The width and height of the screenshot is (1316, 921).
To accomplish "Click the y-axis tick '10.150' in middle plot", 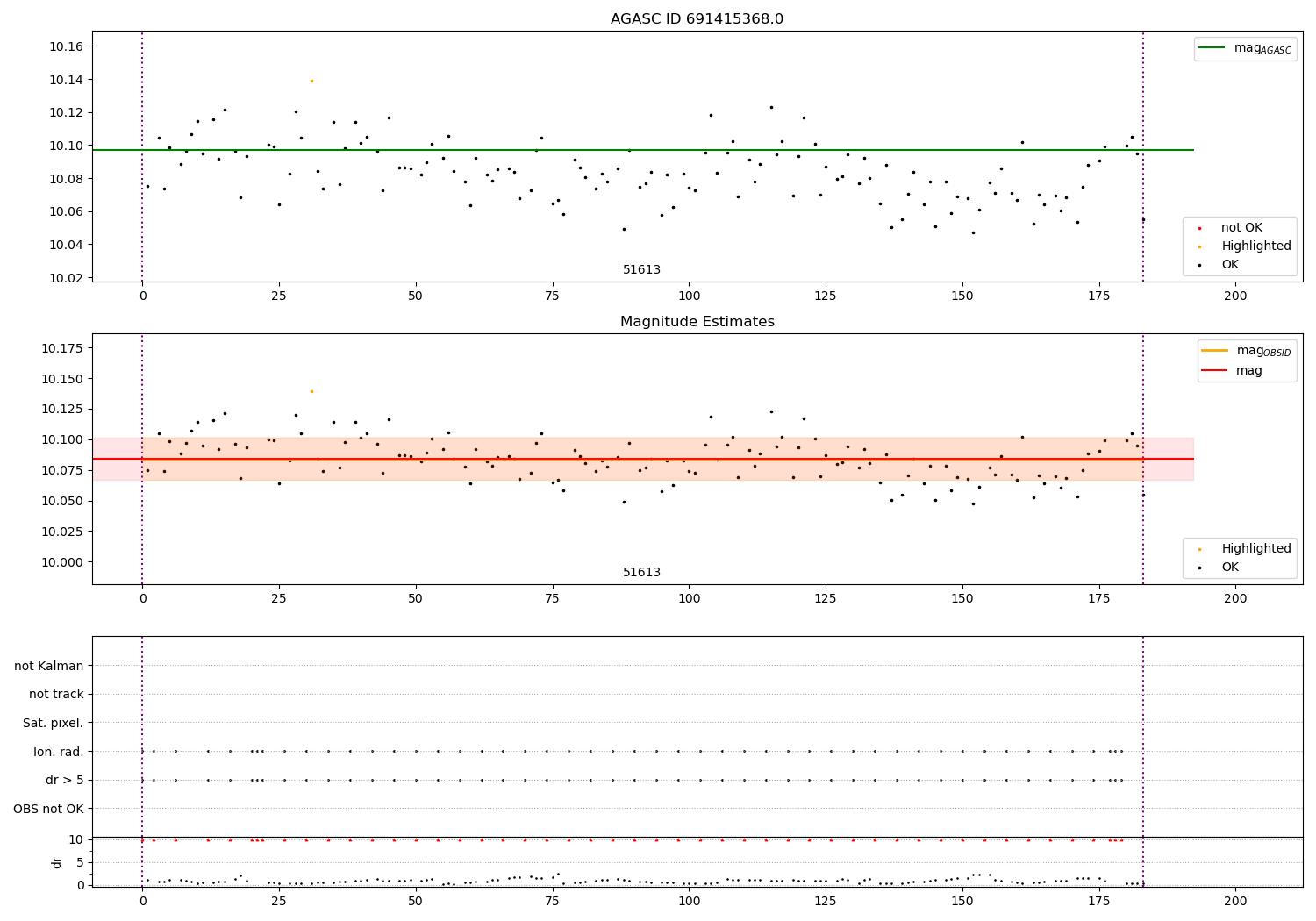I will (62, 379).
